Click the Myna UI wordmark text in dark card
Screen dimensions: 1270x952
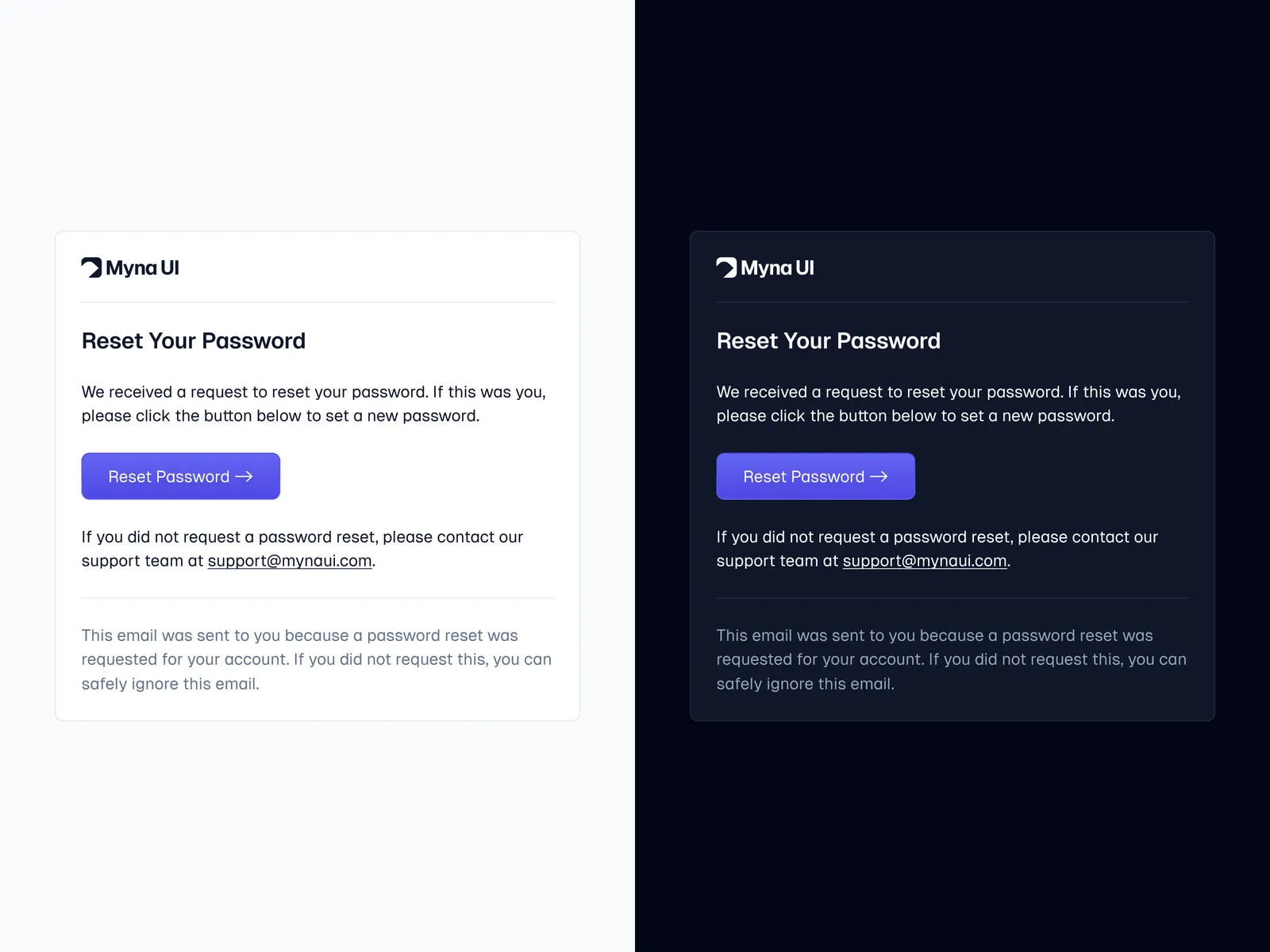coord(778,268)
